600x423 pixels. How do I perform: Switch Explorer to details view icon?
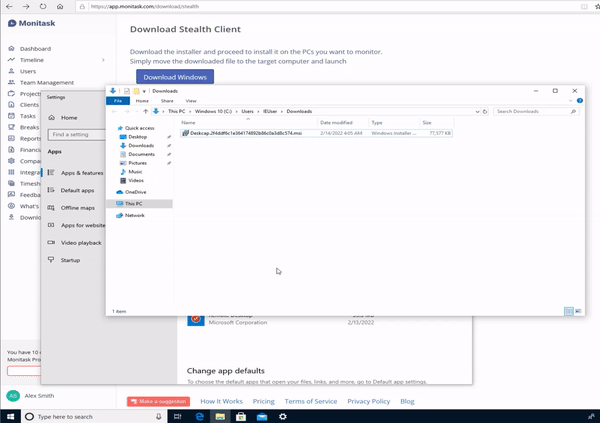(x=569, y=311)
